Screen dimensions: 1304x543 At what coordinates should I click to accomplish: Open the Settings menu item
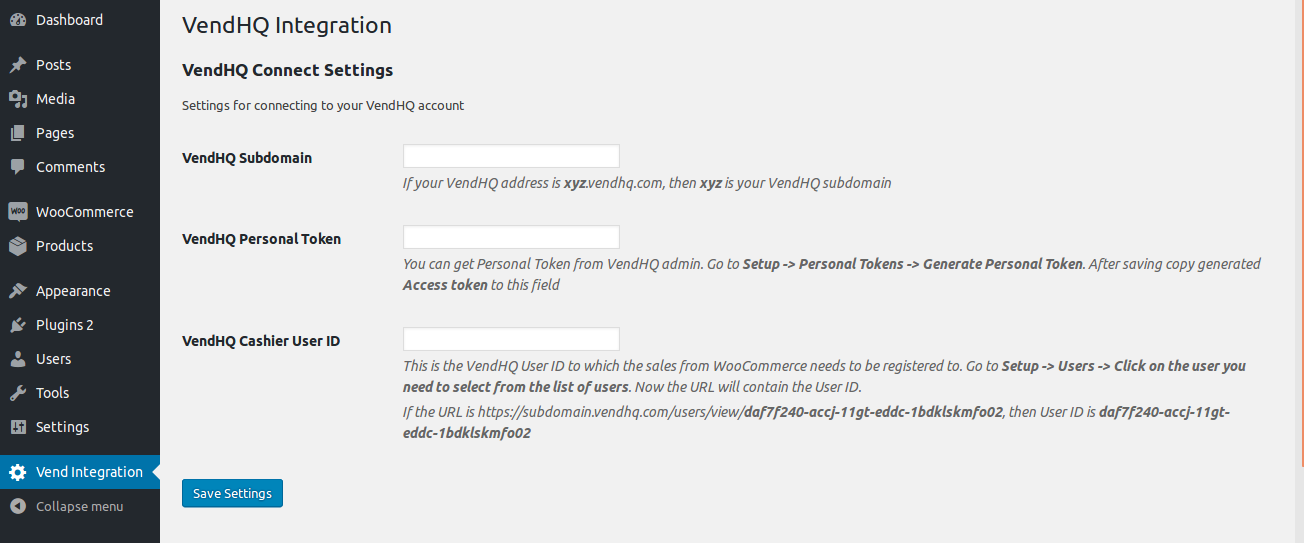62,427
